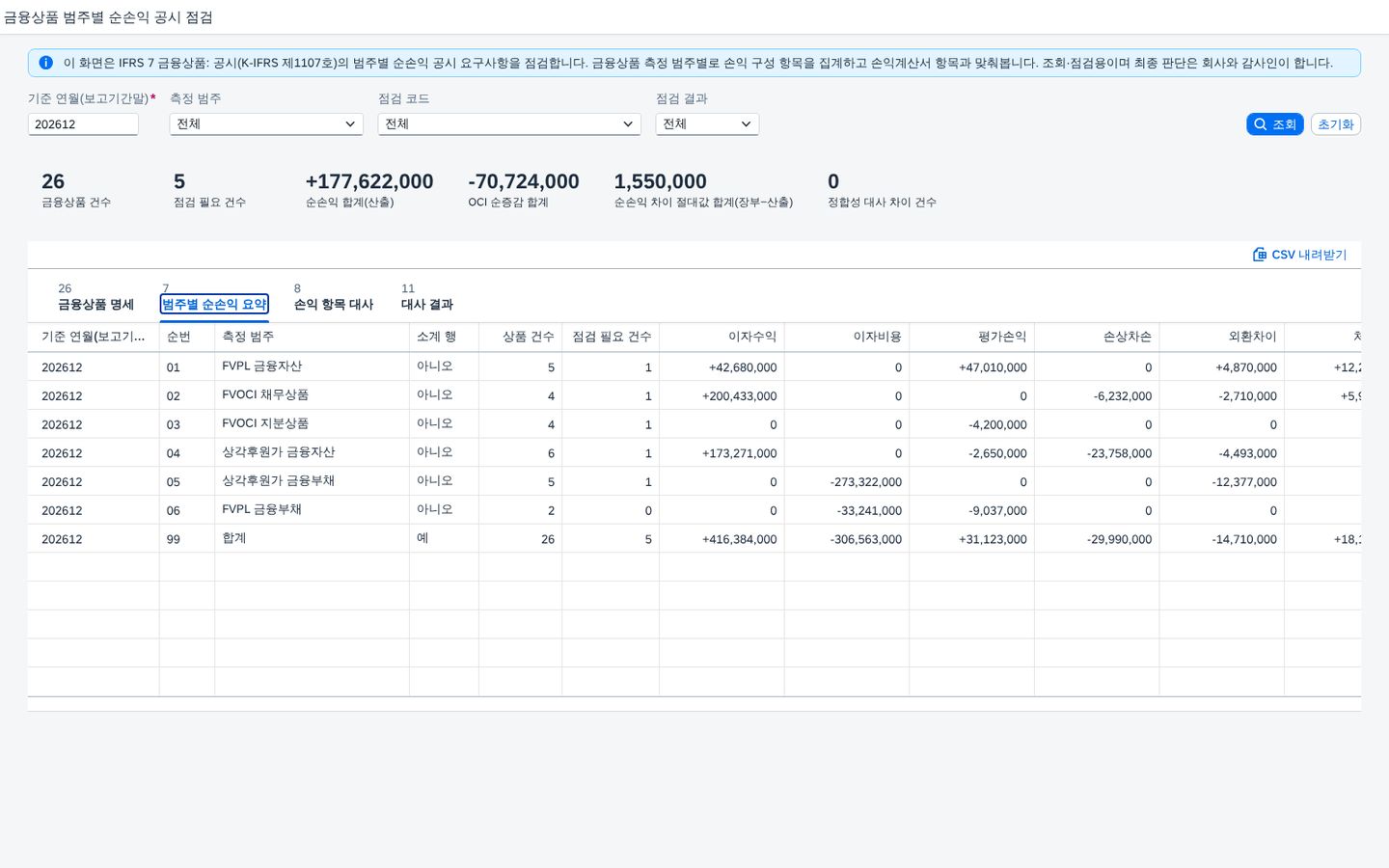1389x868 pixels.
Task: Open the 손익 항목 대사 tab
Action: pos(334,304)
